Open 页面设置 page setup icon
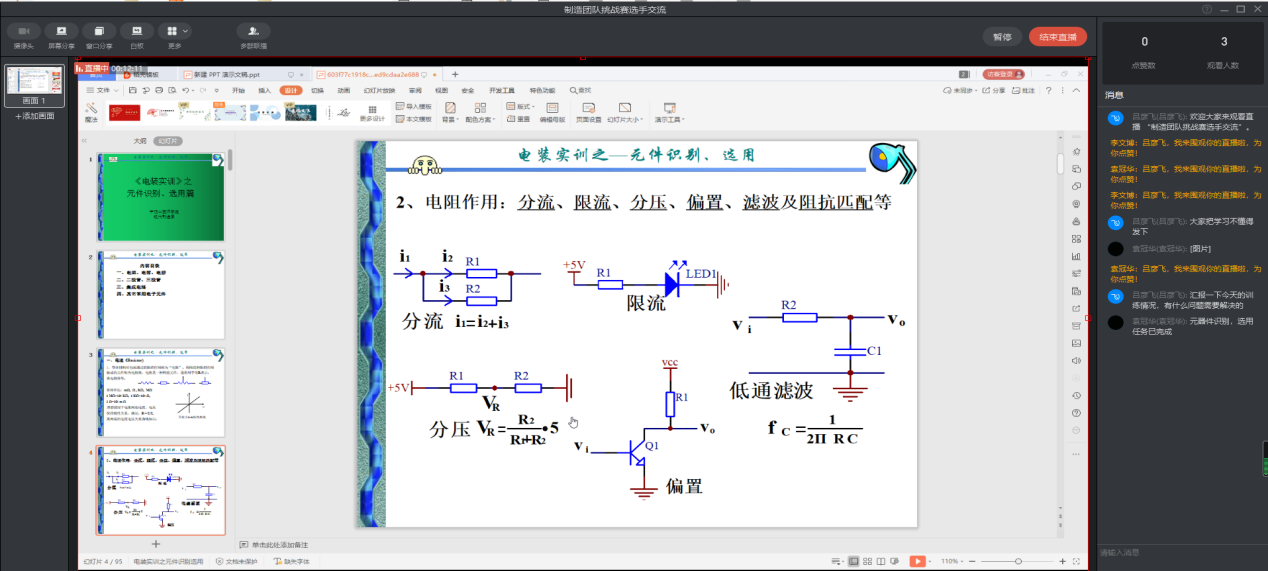The height and width of the screenshot is (571, 1268). tap(588, 110)
